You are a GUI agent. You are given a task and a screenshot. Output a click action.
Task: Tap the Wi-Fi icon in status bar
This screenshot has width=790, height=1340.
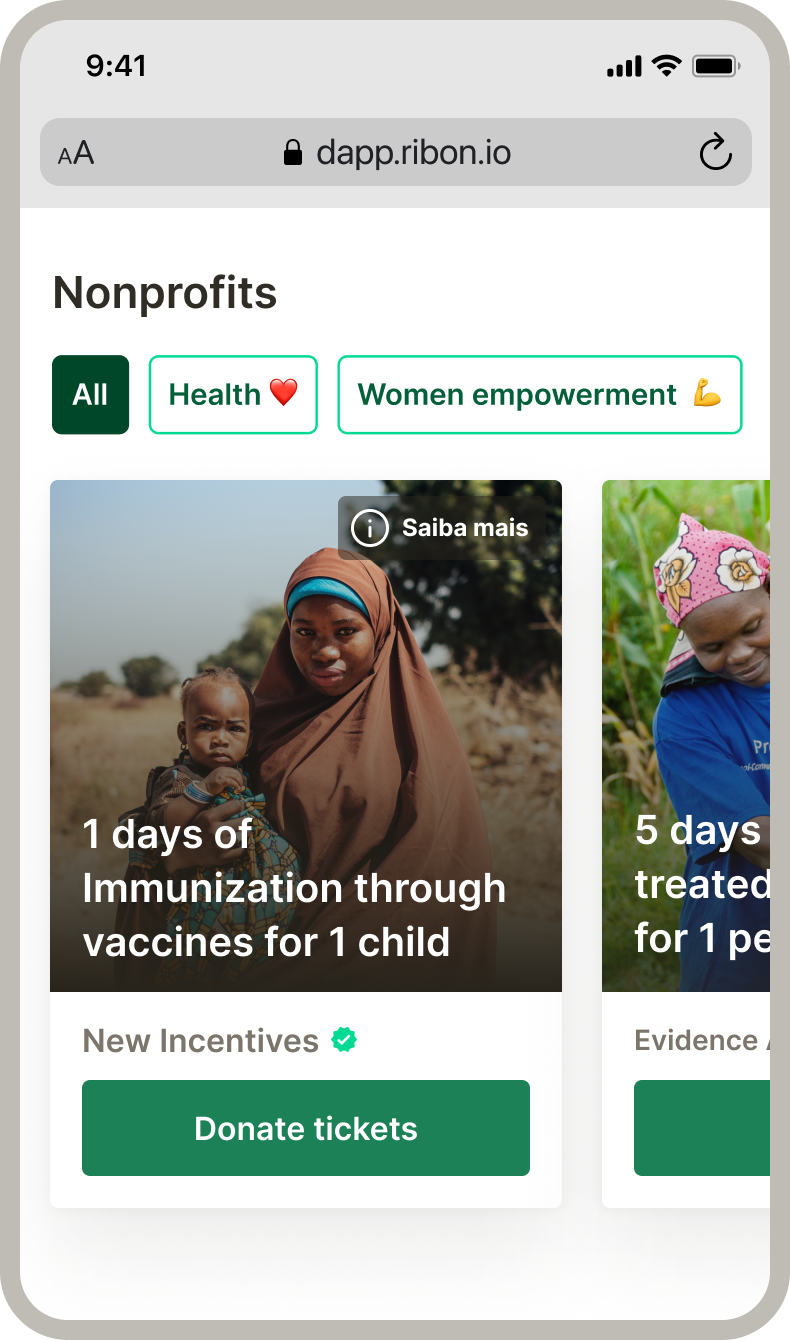point(665,67)
